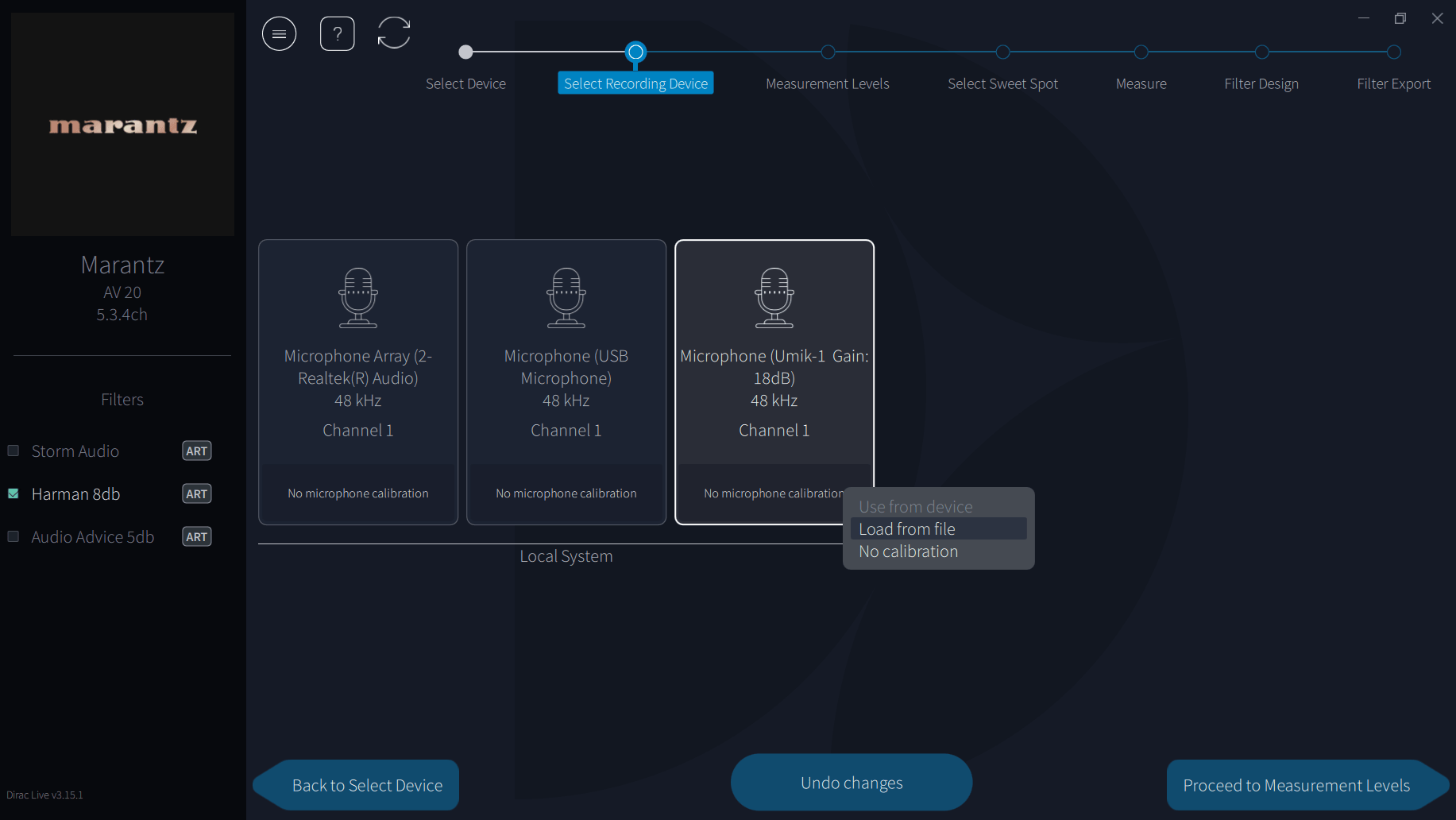Select the USB Microphone icon

click(566, 298)
